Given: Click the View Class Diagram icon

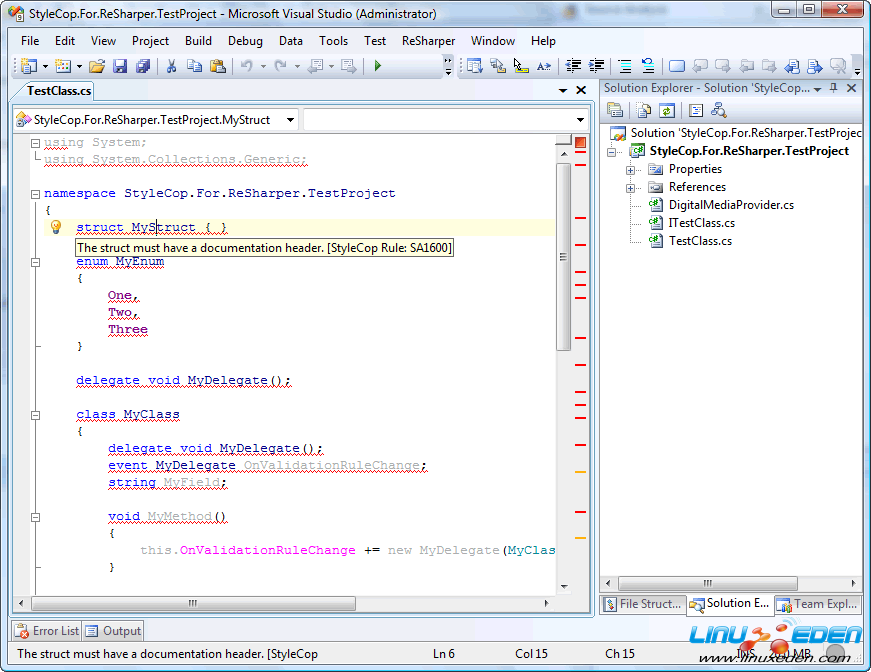Looking at the screenshot, I should pos(718,111).
